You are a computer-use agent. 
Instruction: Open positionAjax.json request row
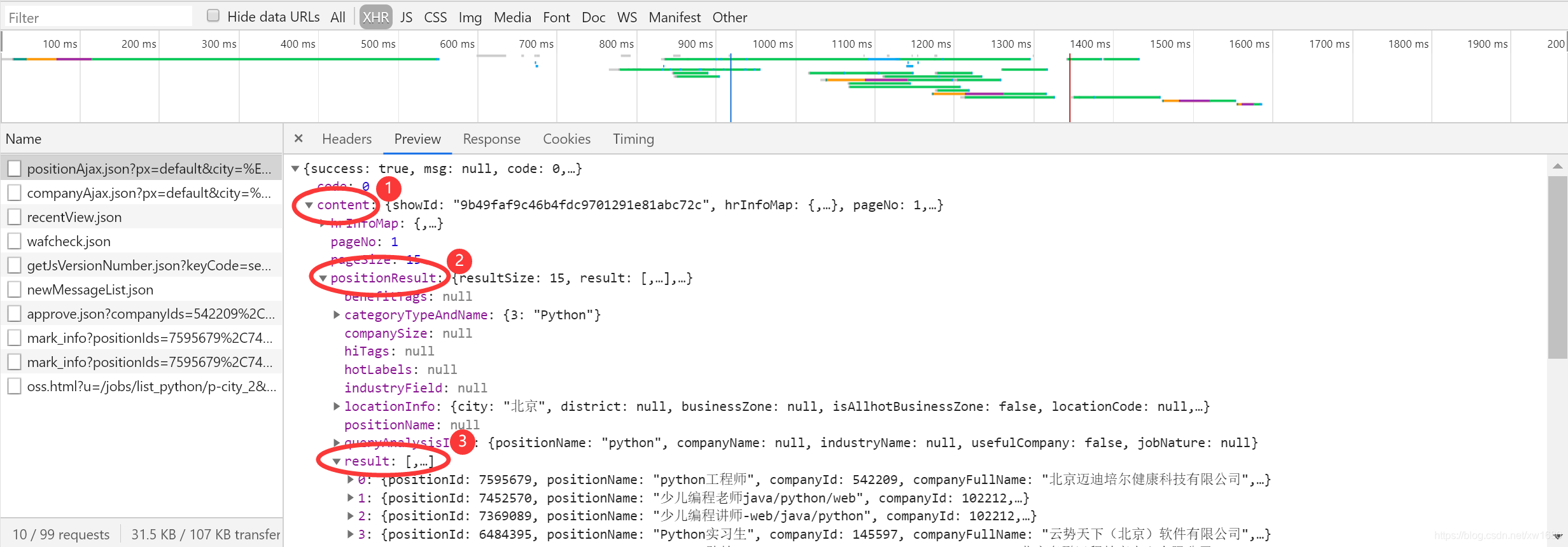tap(141, 169)
